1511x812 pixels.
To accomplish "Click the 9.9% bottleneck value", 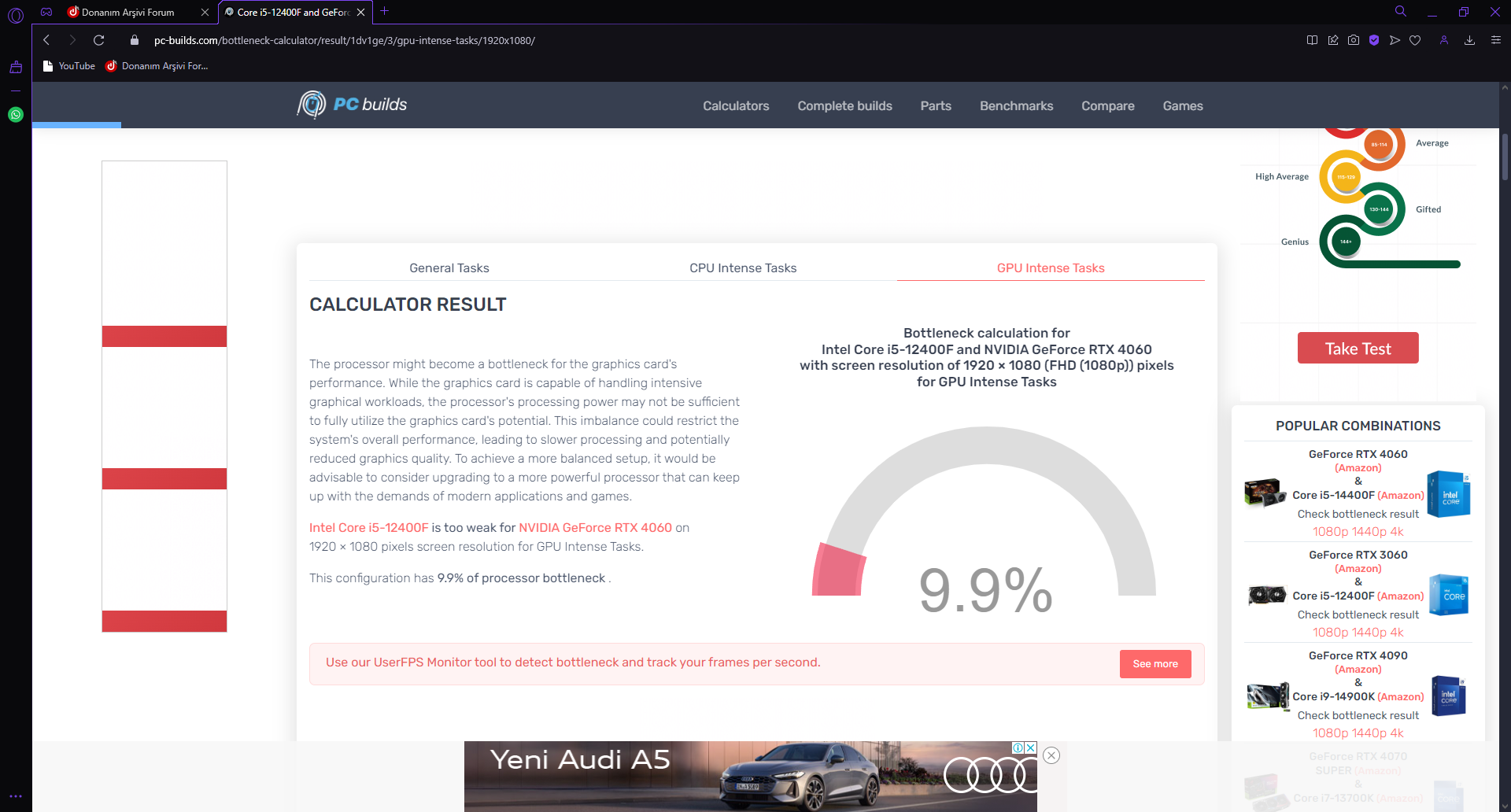I will click(x=985, y=590).
